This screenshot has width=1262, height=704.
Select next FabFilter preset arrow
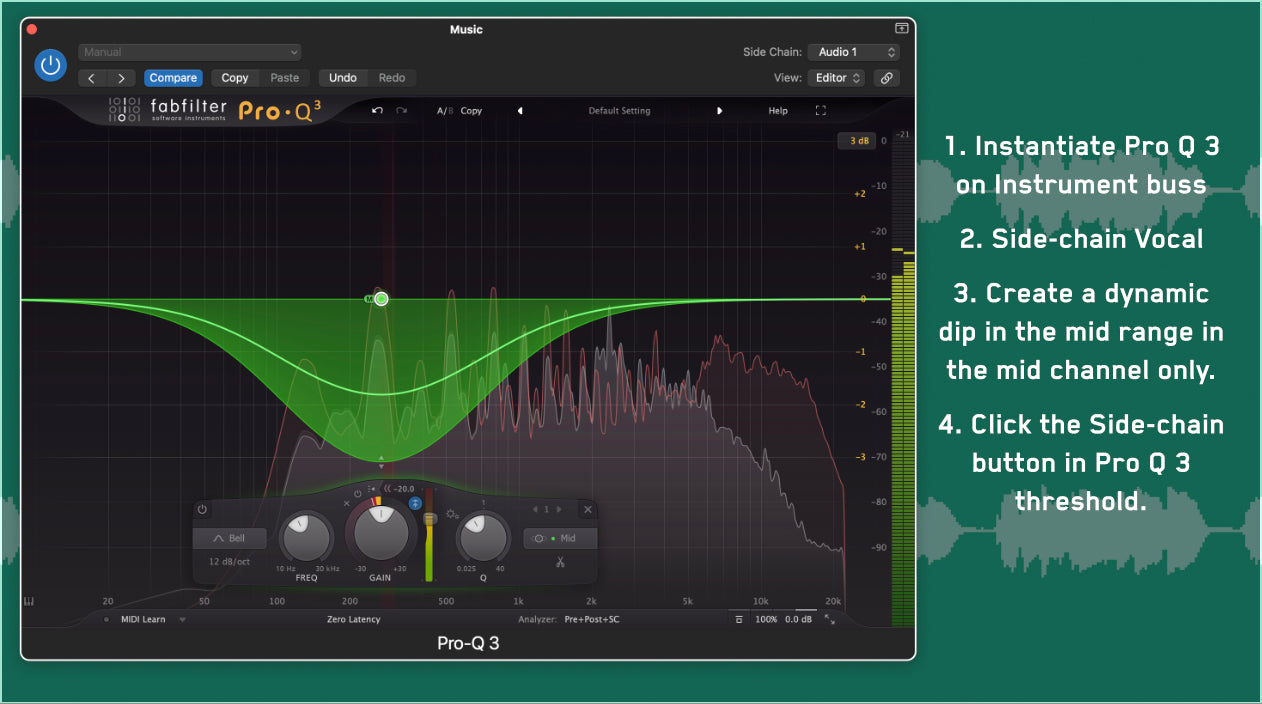pyautogui.click(x=719, y=111)
